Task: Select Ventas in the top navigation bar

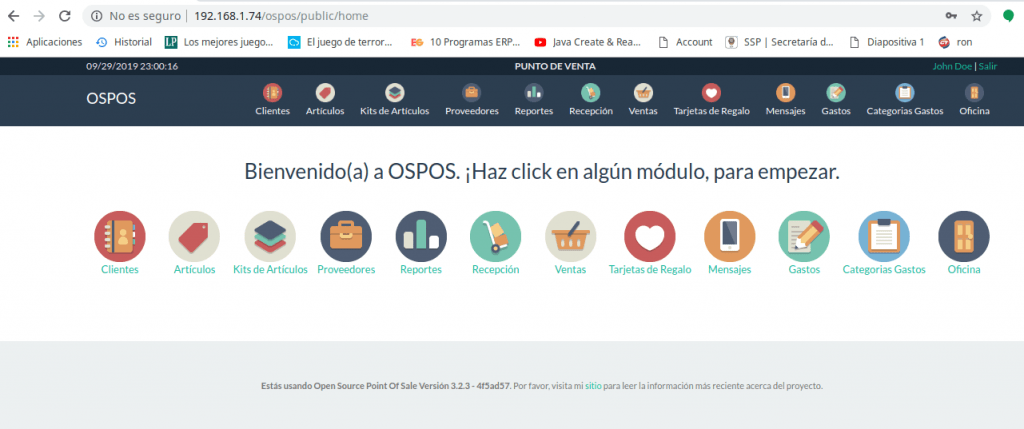Action: pos(643,99)
